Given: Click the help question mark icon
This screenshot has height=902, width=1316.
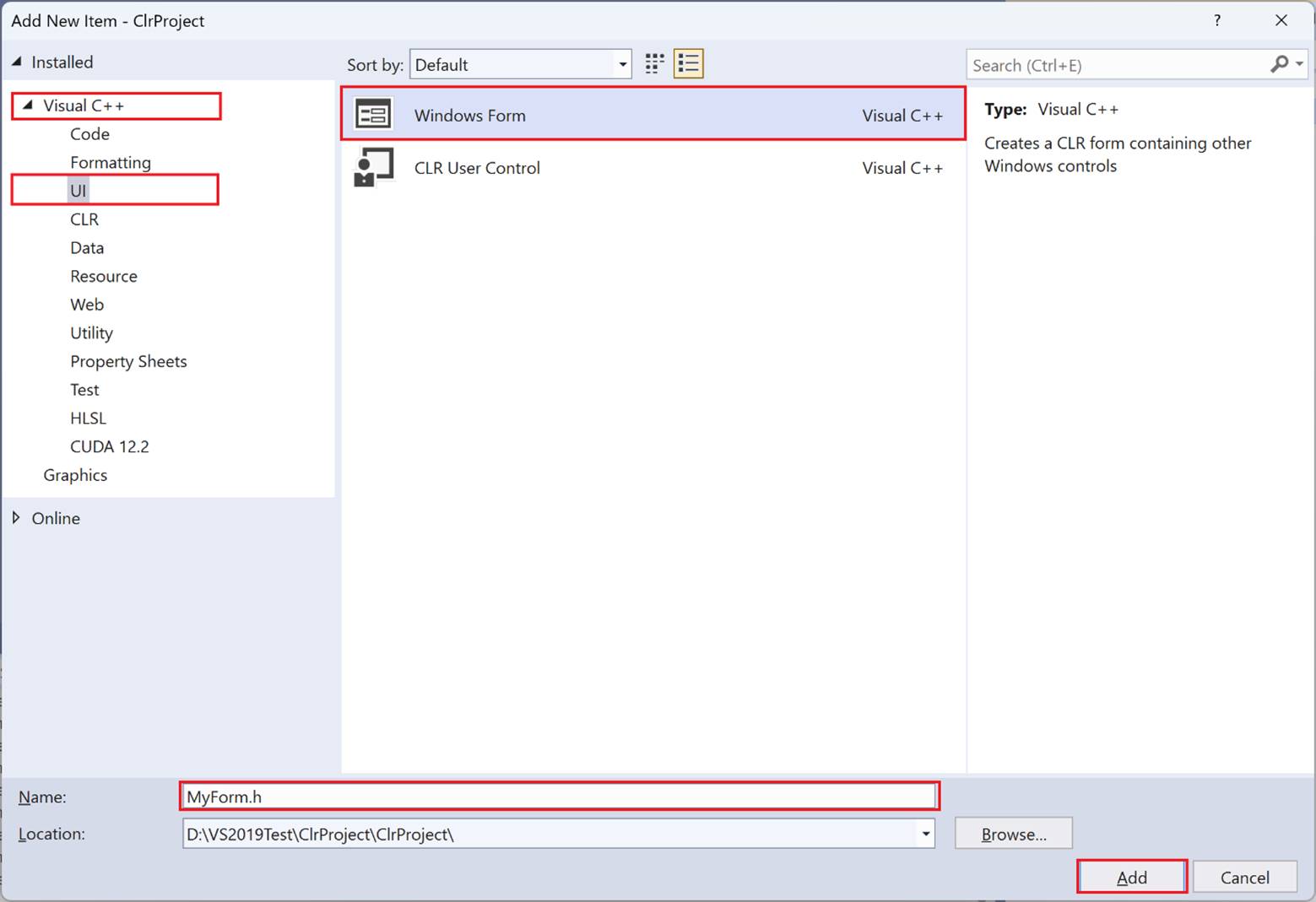Looking at the screenshot, I should click(x=1216, y=20).
